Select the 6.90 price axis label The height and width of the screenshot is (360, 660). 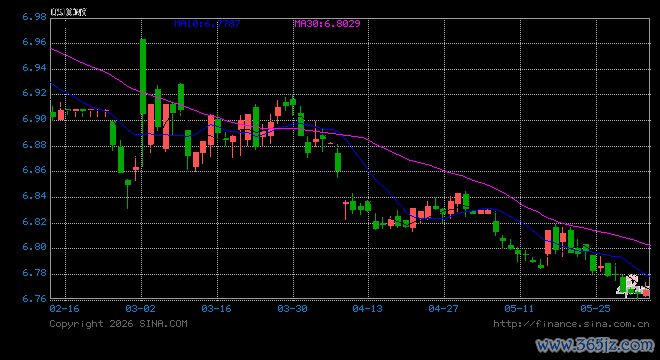35,119
